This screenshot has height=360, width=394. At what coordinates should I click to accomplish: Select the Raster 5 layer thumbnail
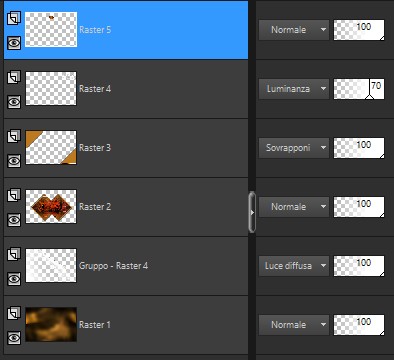(x=51, y=30)
